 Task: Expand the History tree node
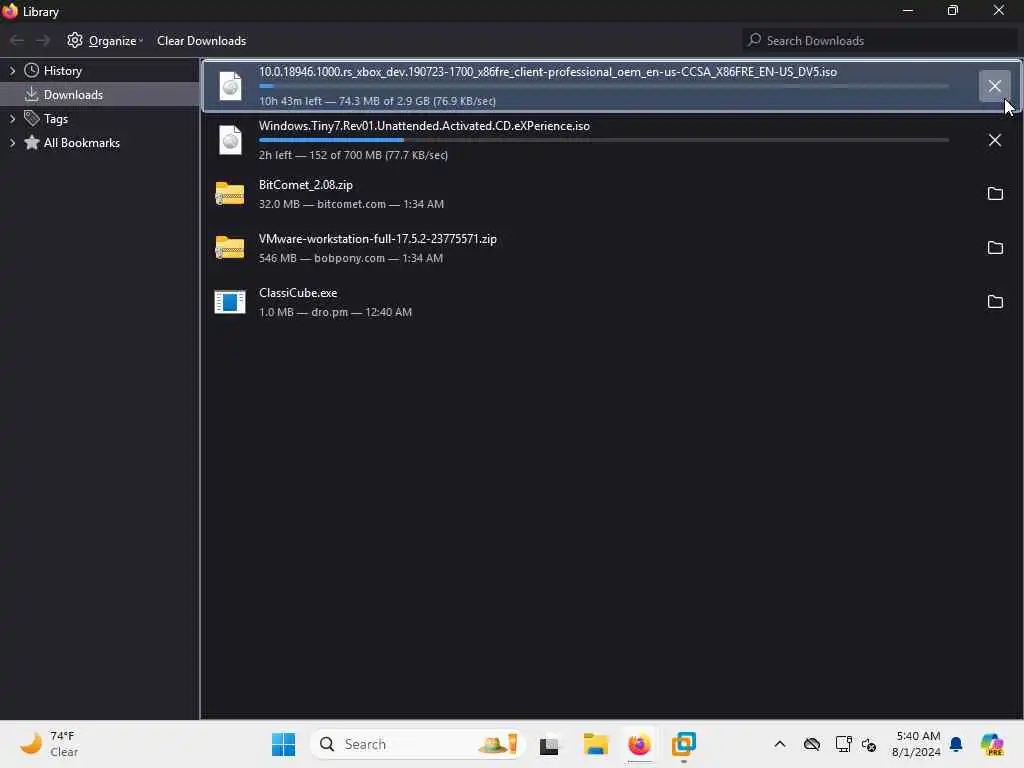coord(12,71)
